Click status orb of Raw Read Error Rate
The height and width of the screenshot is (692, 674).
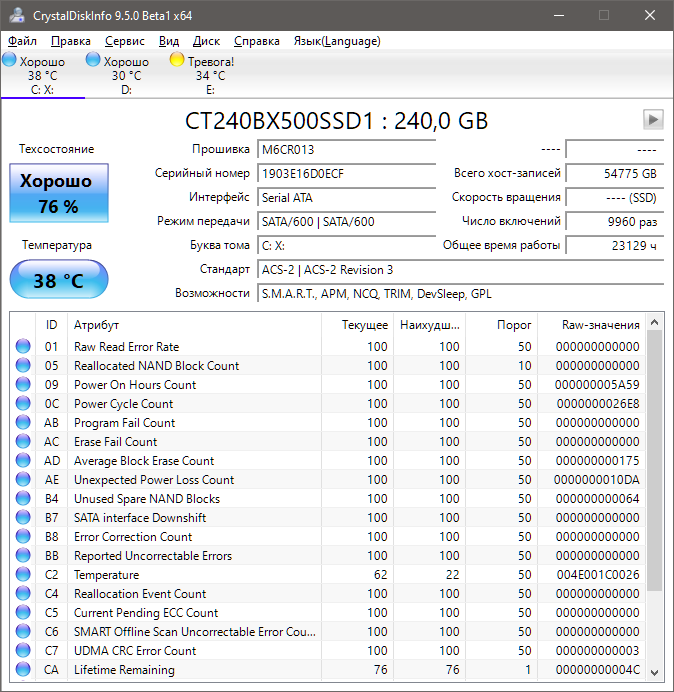click(x=23, y=346)
